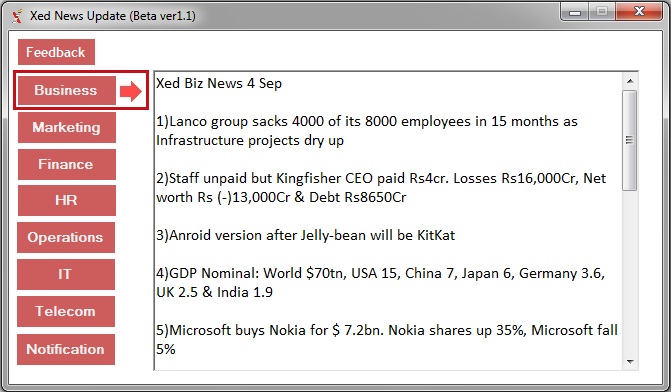Viewport: 671px width, 392px height.
Task: Select the Business news category
Action: 66,90
